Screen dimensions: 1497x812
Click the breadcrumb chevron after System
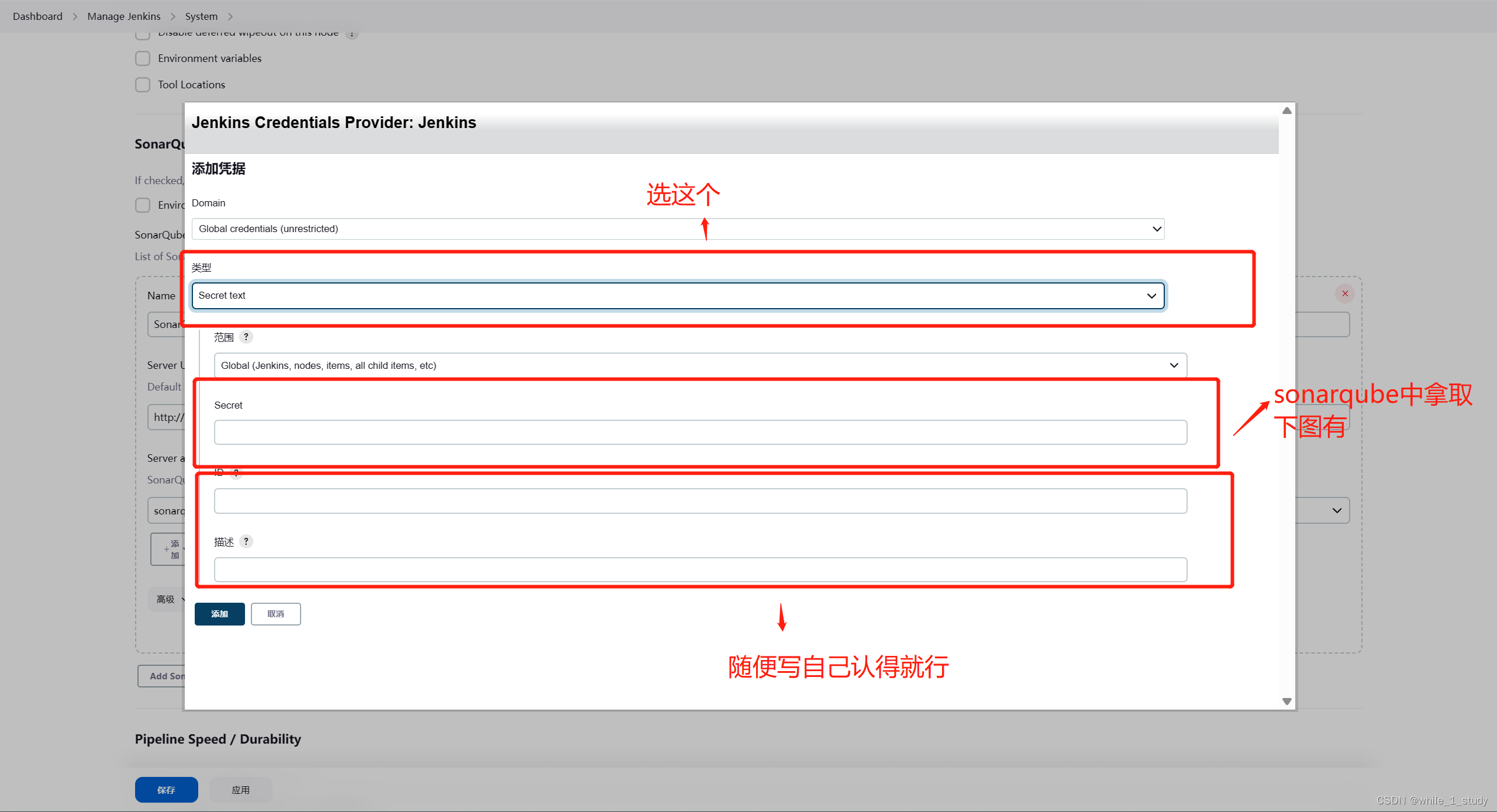coord(230,16)
